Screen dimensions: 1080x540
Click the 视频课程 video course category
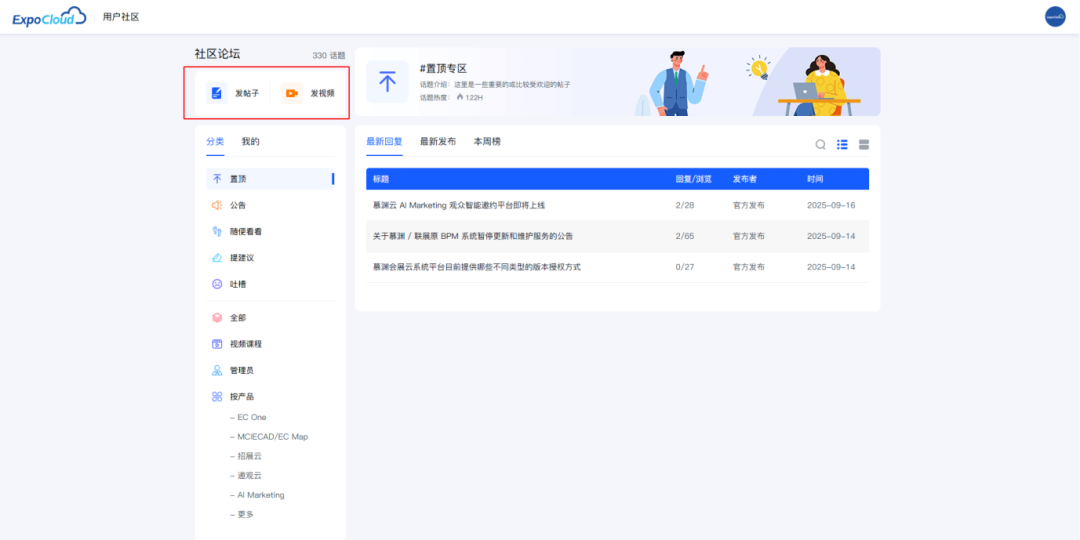pos(245,344)
